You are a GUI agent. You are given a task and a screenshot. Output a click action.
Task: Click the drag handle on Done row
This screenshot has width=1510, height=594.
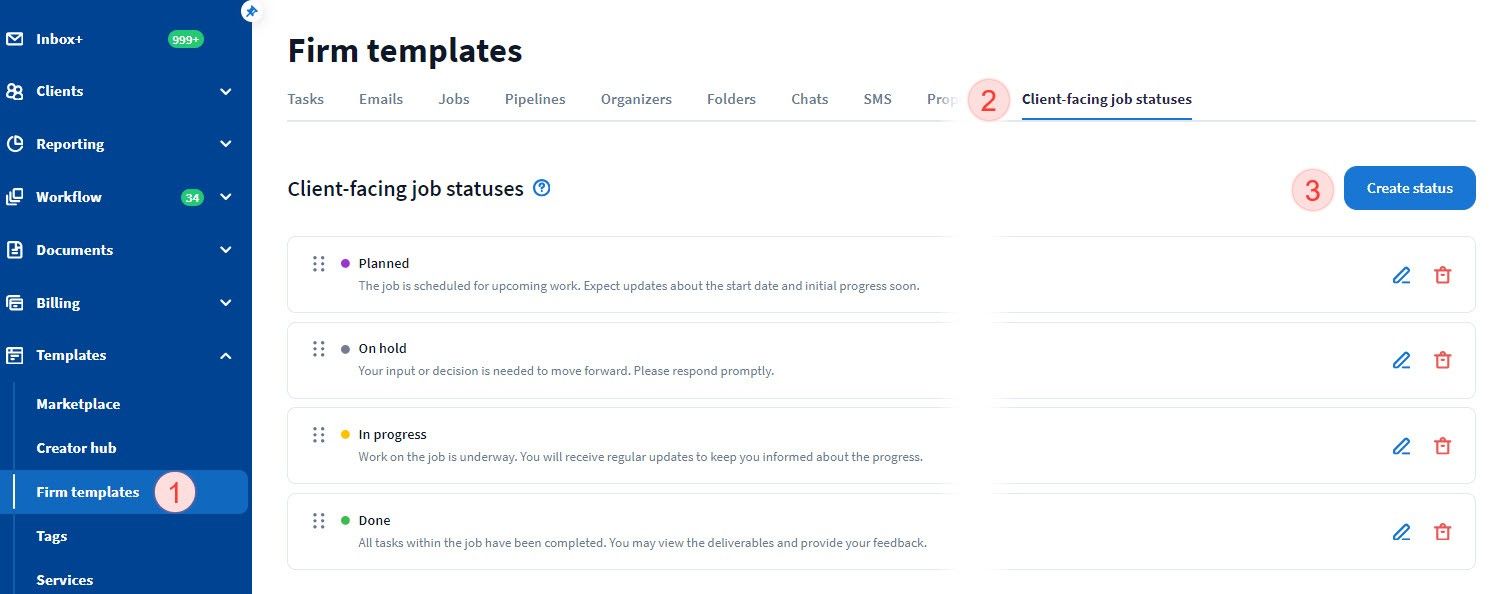point(318,521)
